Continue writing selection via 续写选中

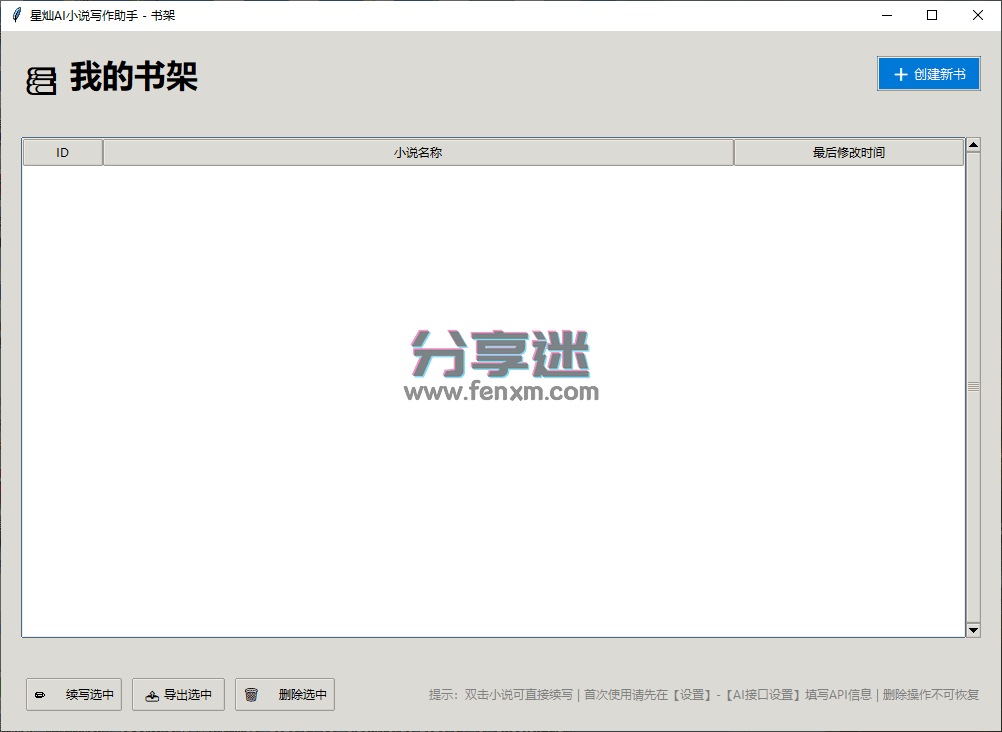pos(73,694)
